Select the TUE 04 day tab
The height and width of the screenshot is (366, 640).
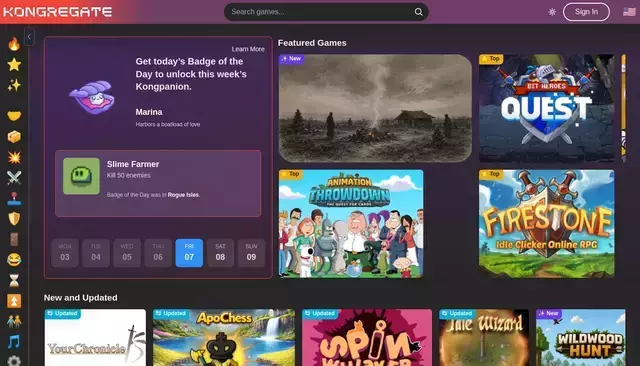click(x=96, y=253)
